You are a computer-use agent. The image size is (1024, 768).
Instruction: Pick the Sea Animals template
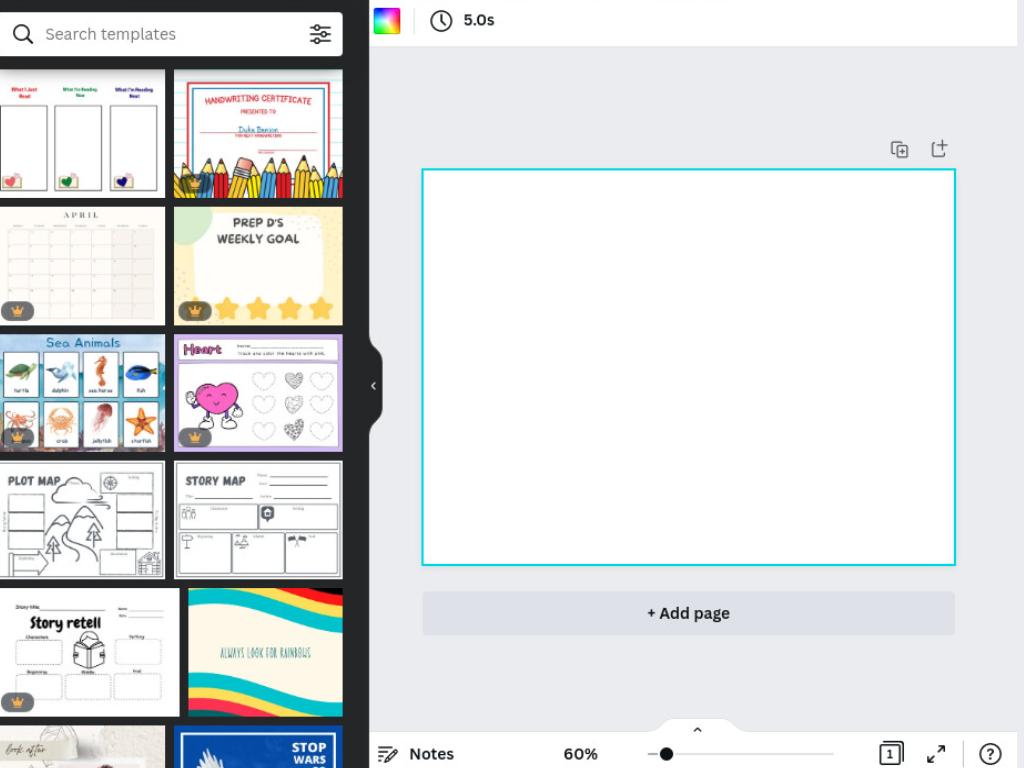point(82,392)
